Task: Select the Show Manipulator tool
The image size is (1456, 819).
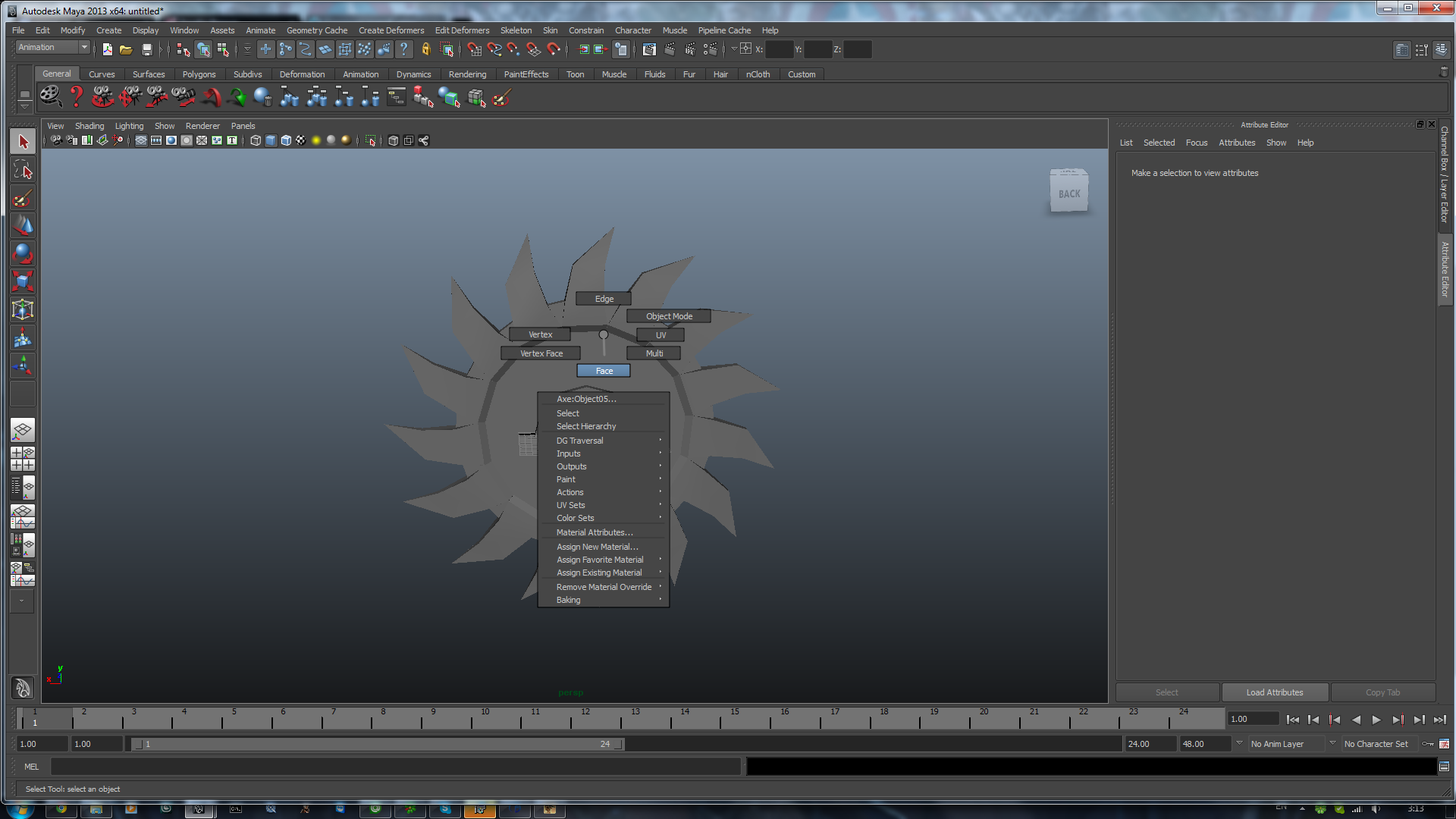Action: tap(23, 366)
